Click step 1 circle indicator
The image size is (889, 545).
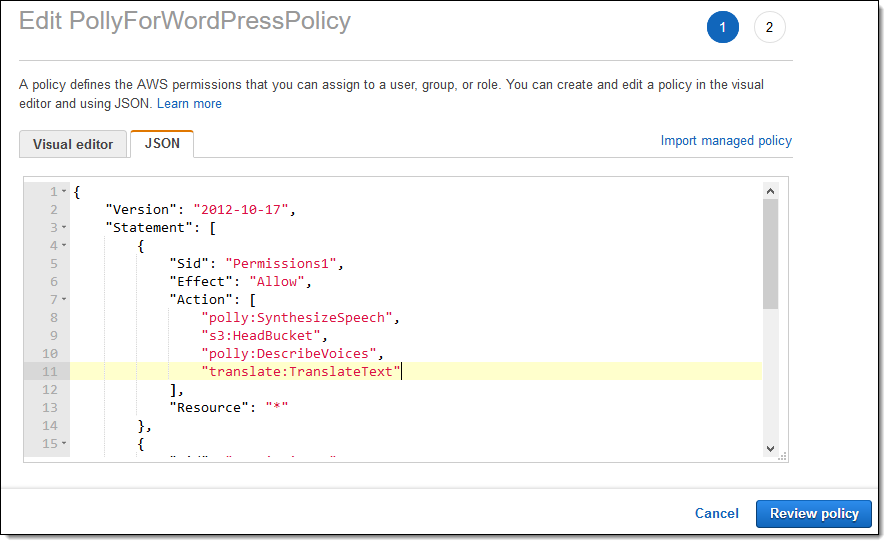click(x=722, y=28)
